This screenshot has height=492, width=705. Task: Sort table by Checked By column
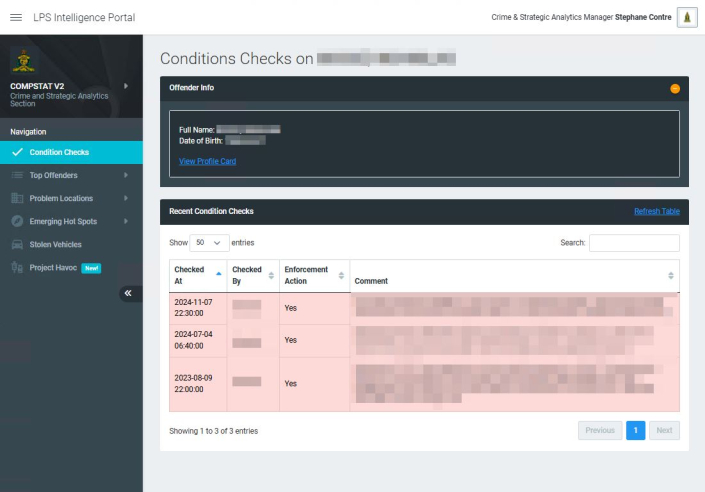253,275
